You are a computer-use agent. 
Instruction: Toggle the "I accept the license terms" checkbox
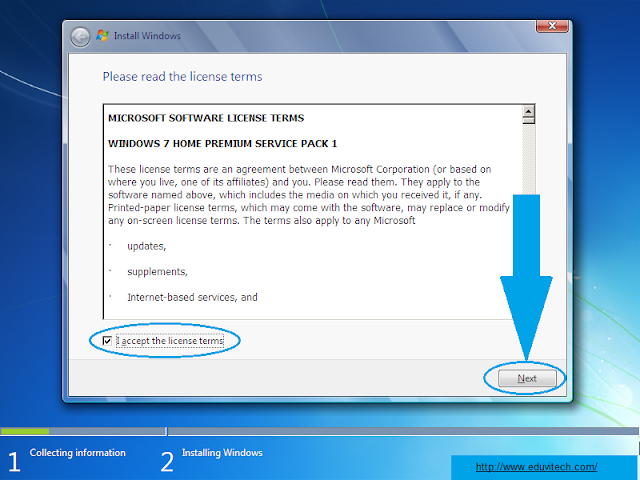coord(107,340)
